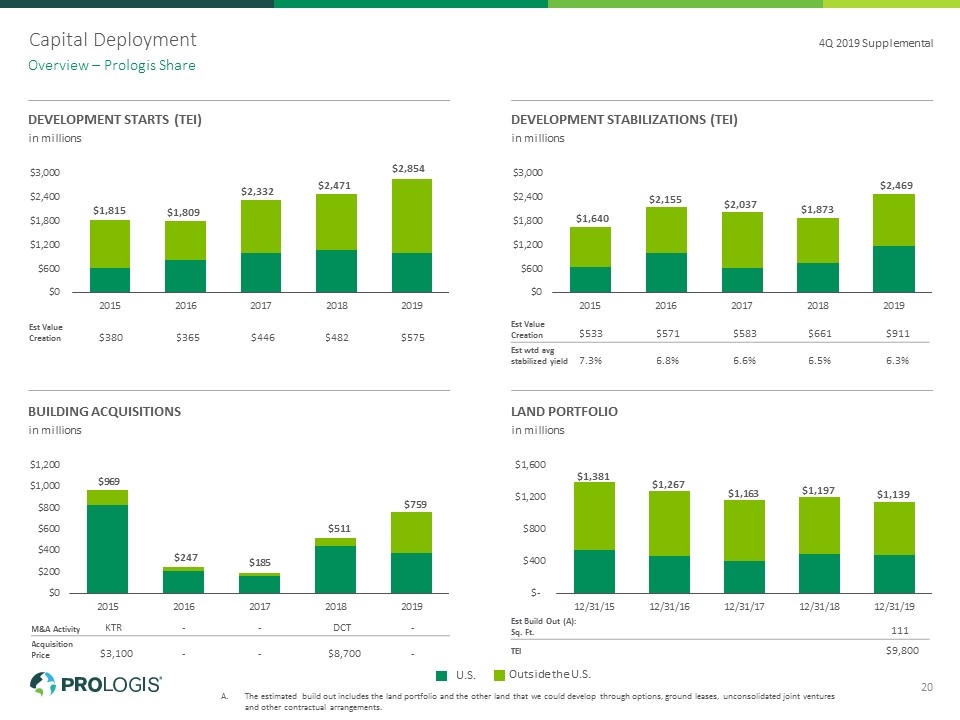
Task: Click the $8,700 acquisition price value
Action: coord(344,654)
